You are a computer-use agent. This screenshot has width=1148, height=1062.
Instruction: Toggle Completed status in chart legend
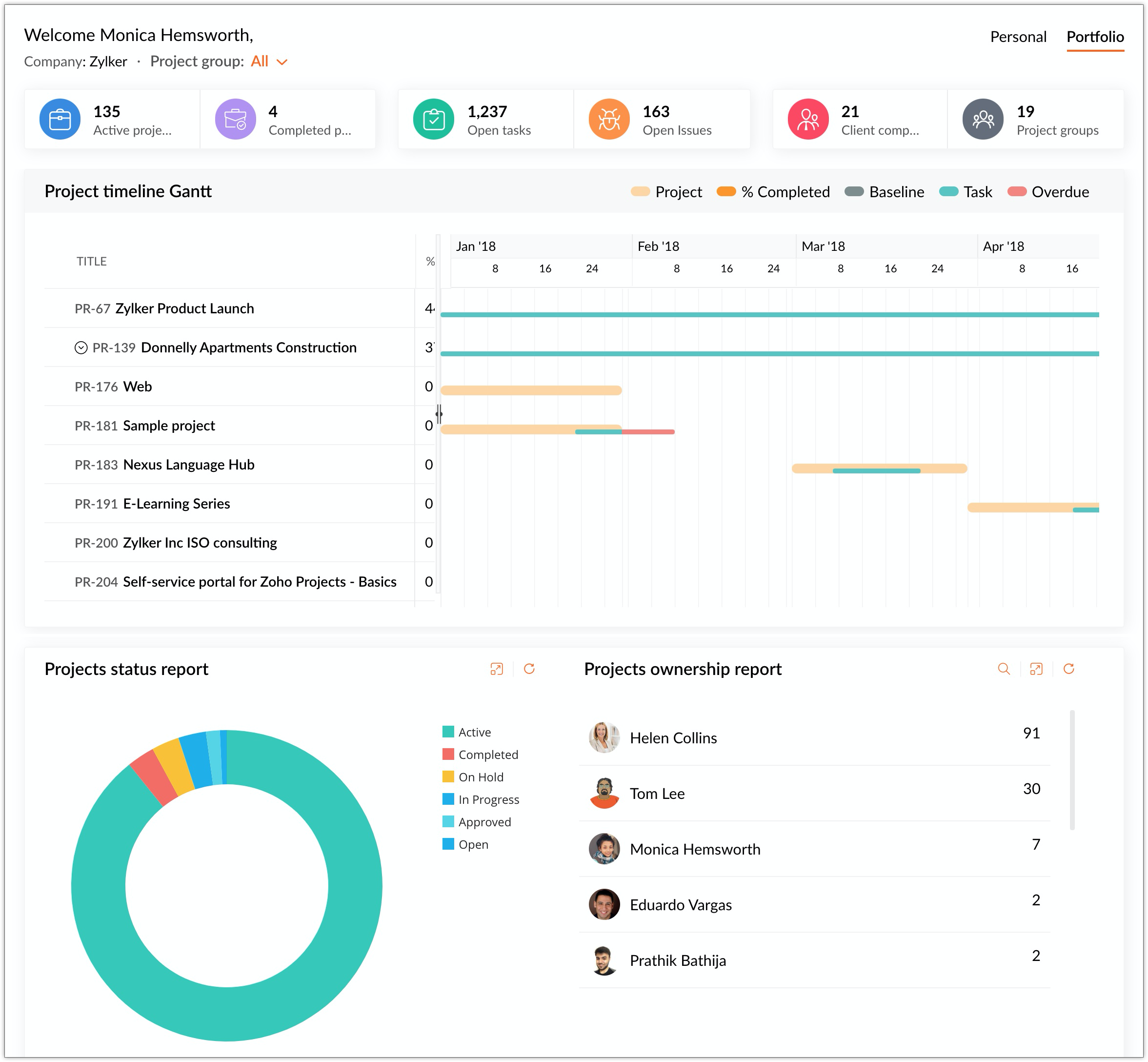(487, 755)
